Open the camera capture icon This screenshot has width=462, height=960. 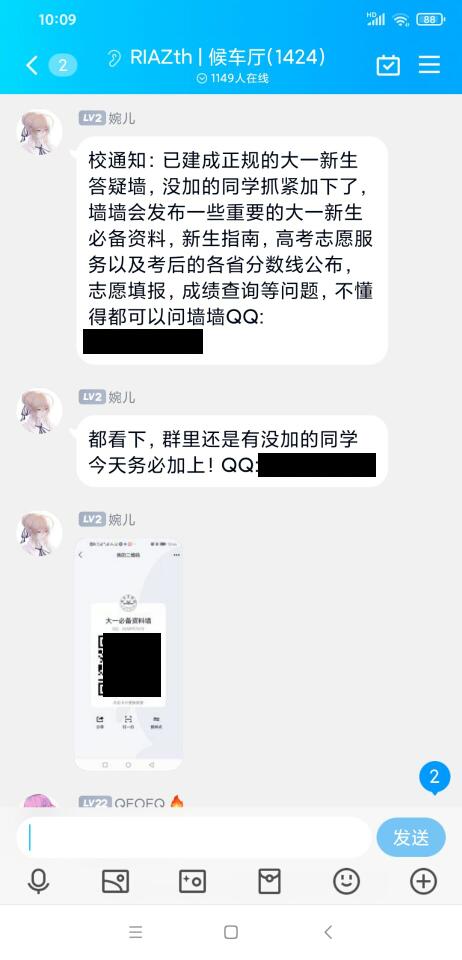point(192,882)
